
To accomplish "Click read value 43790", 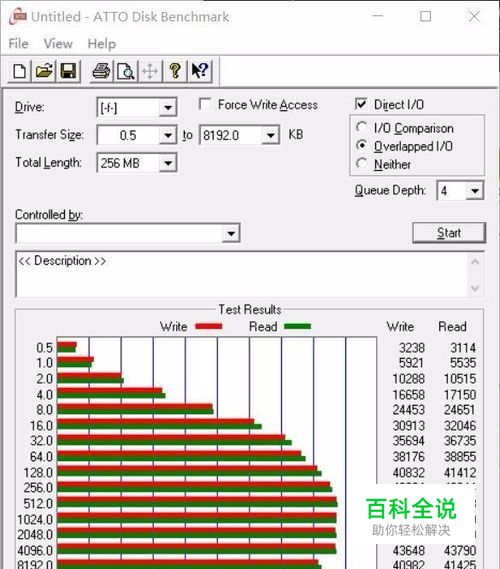I will (x=460, y=550).
